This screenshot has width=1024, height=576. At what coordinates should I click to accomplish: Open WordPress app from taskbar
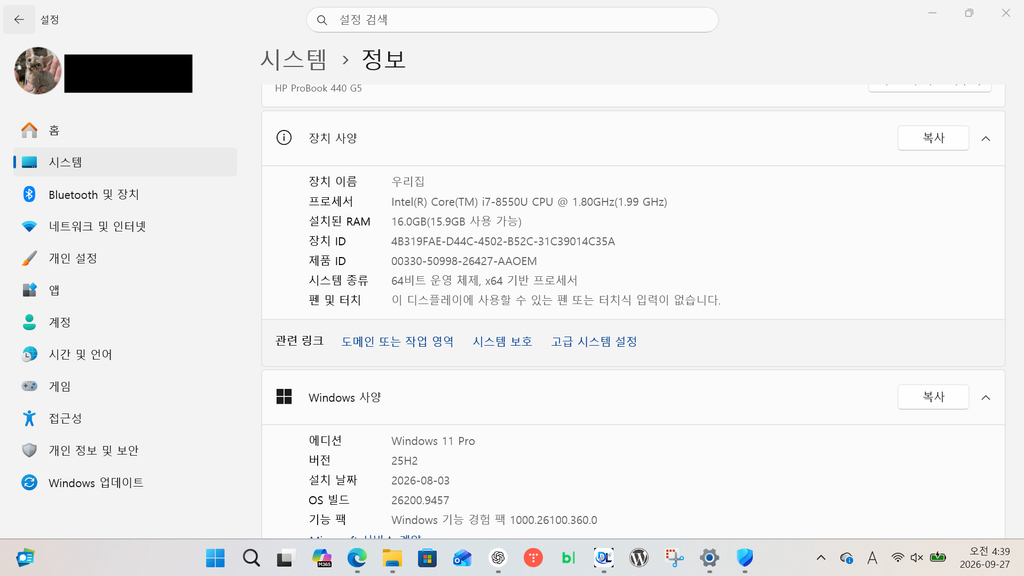pos(639,558)
